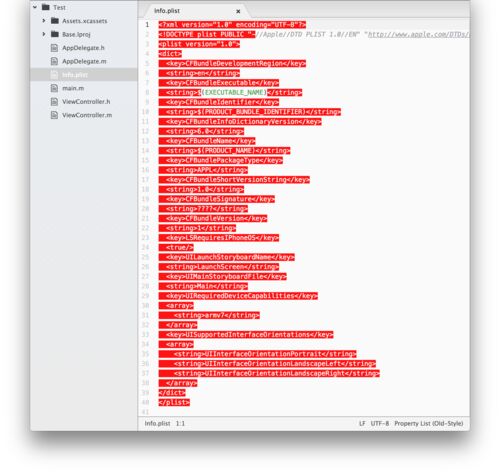The image size is (500, 474).
Task: Click the UISupportedInterfaceOrientations key line
Action: tap(246, 334)
